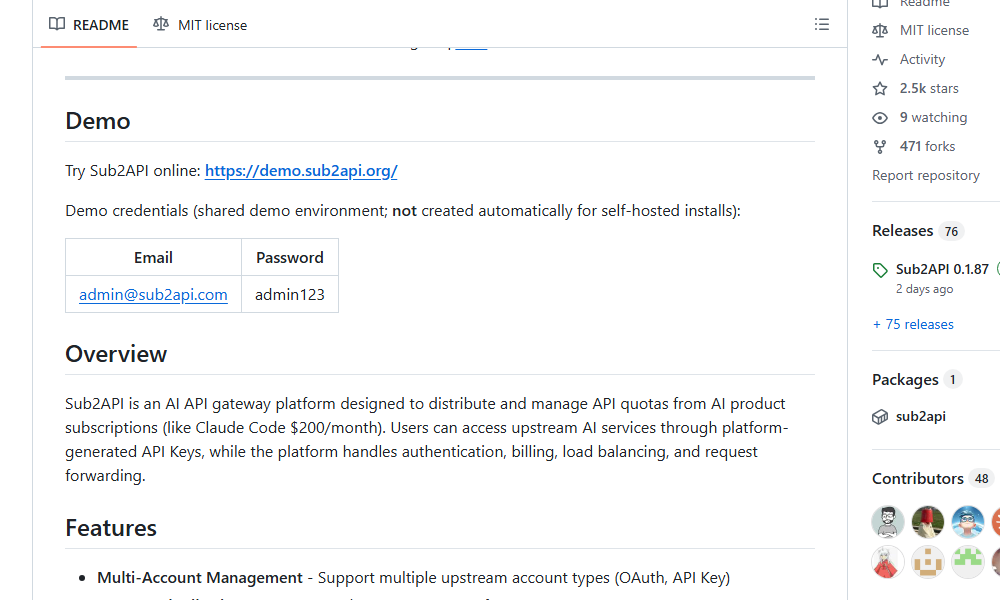Viewport: 1000px width, 600px height.
Task: Click the Password column header
Action: coord(290,258)
